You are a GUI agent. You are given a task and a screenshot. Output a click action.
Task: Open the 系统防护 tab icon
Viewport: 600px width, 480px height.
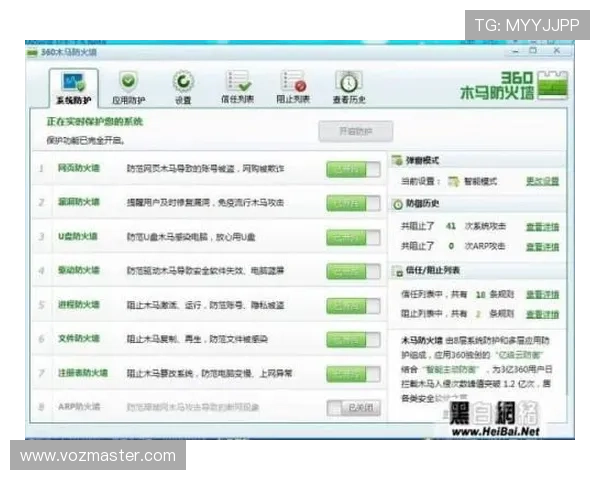tap(73, 82)
